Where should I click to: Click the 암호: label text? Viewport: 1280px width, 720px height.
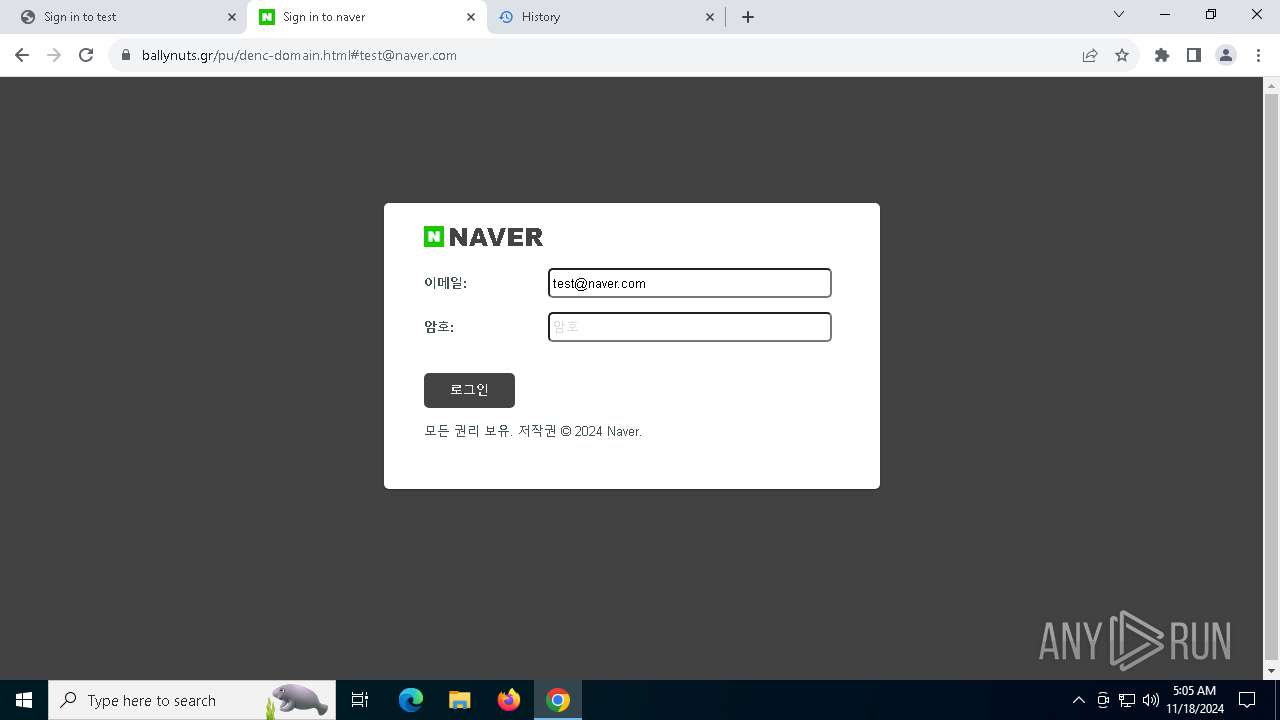tap(439, 327)
